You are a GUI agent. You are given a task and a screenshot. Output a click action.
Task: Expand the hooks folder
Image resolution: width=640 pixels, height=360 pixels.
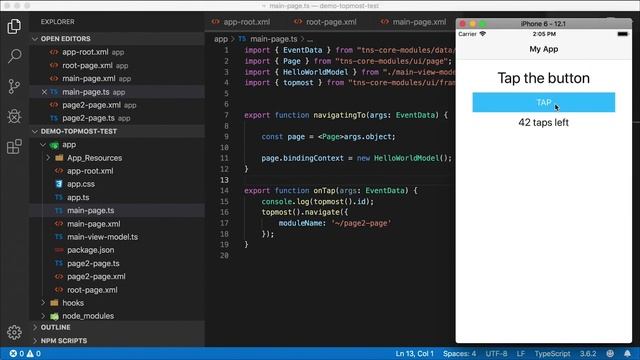[43, 303]
